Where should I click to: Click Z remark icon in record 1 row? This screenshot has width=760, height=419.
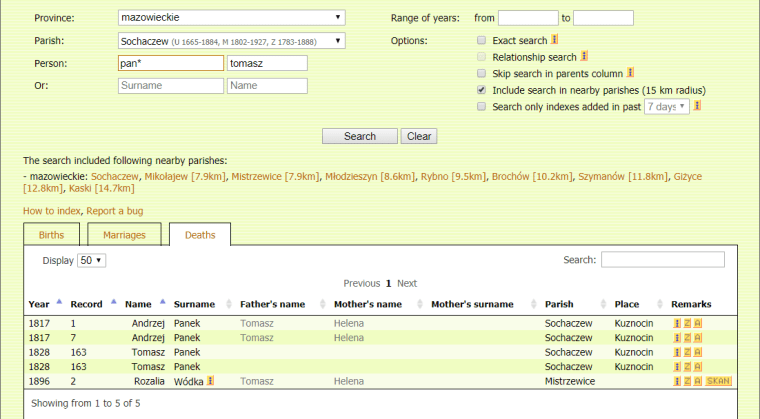(x=687, y=324)
